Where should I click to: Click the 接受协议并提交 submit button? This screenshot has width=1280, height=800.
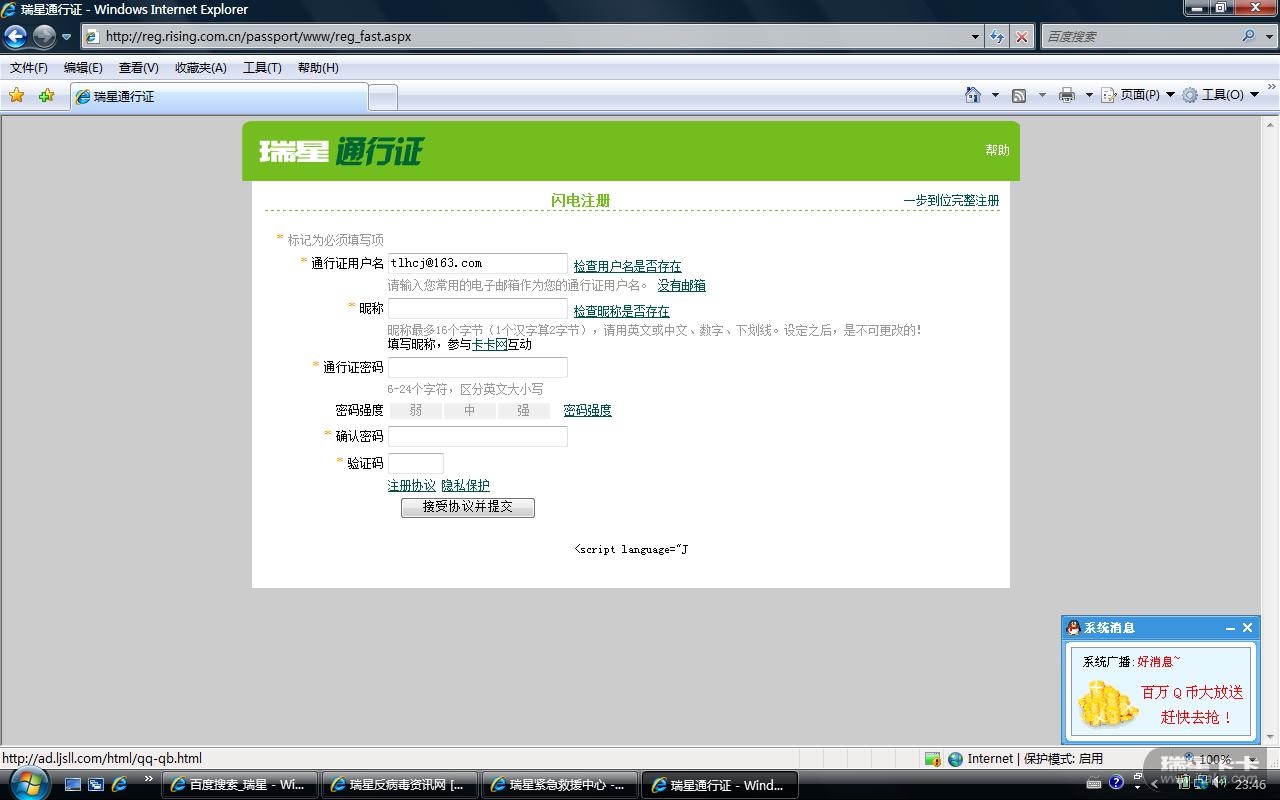click(468, 507)
